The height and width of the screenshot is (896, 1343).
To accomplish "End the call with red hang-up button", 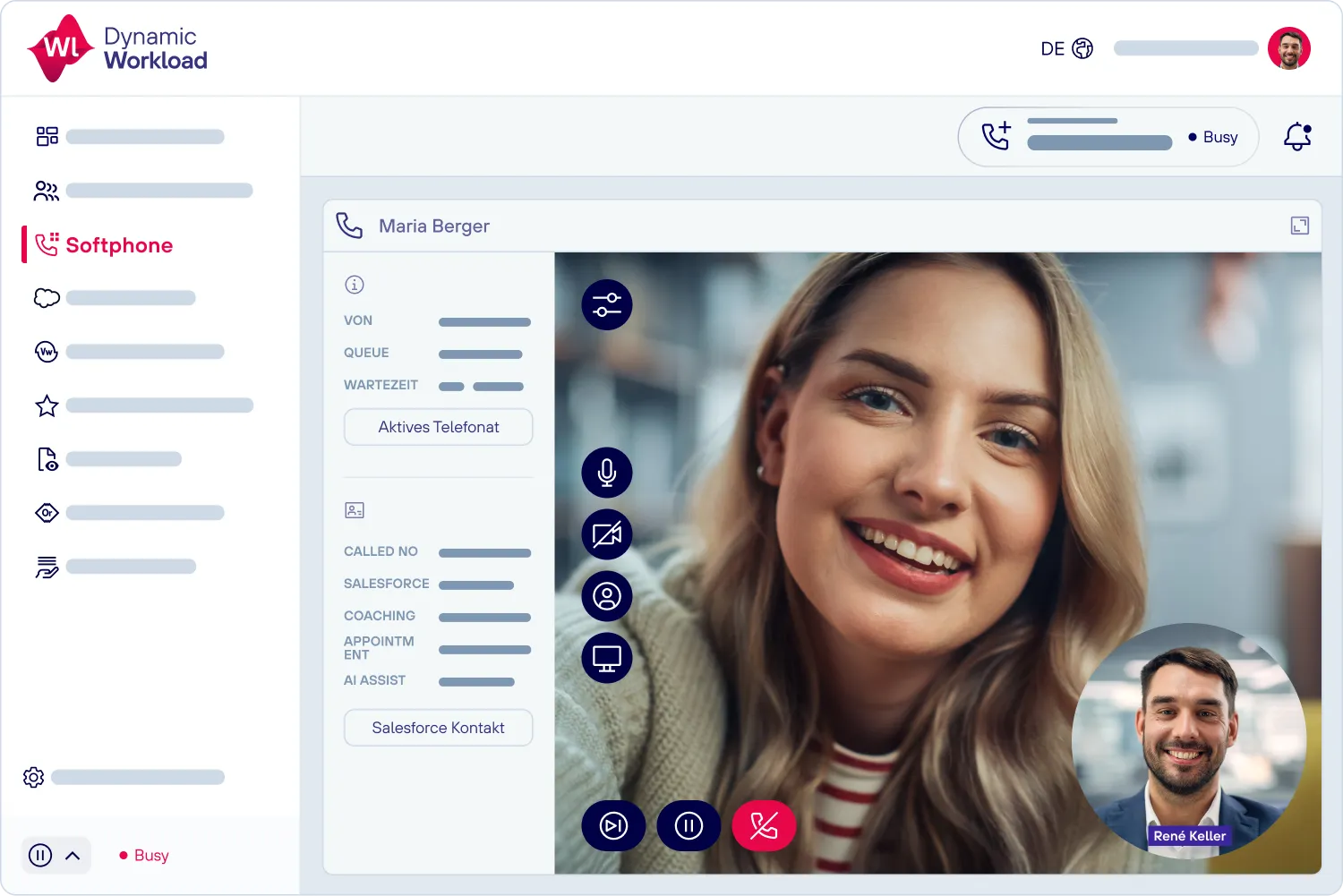I will (764, 825).
